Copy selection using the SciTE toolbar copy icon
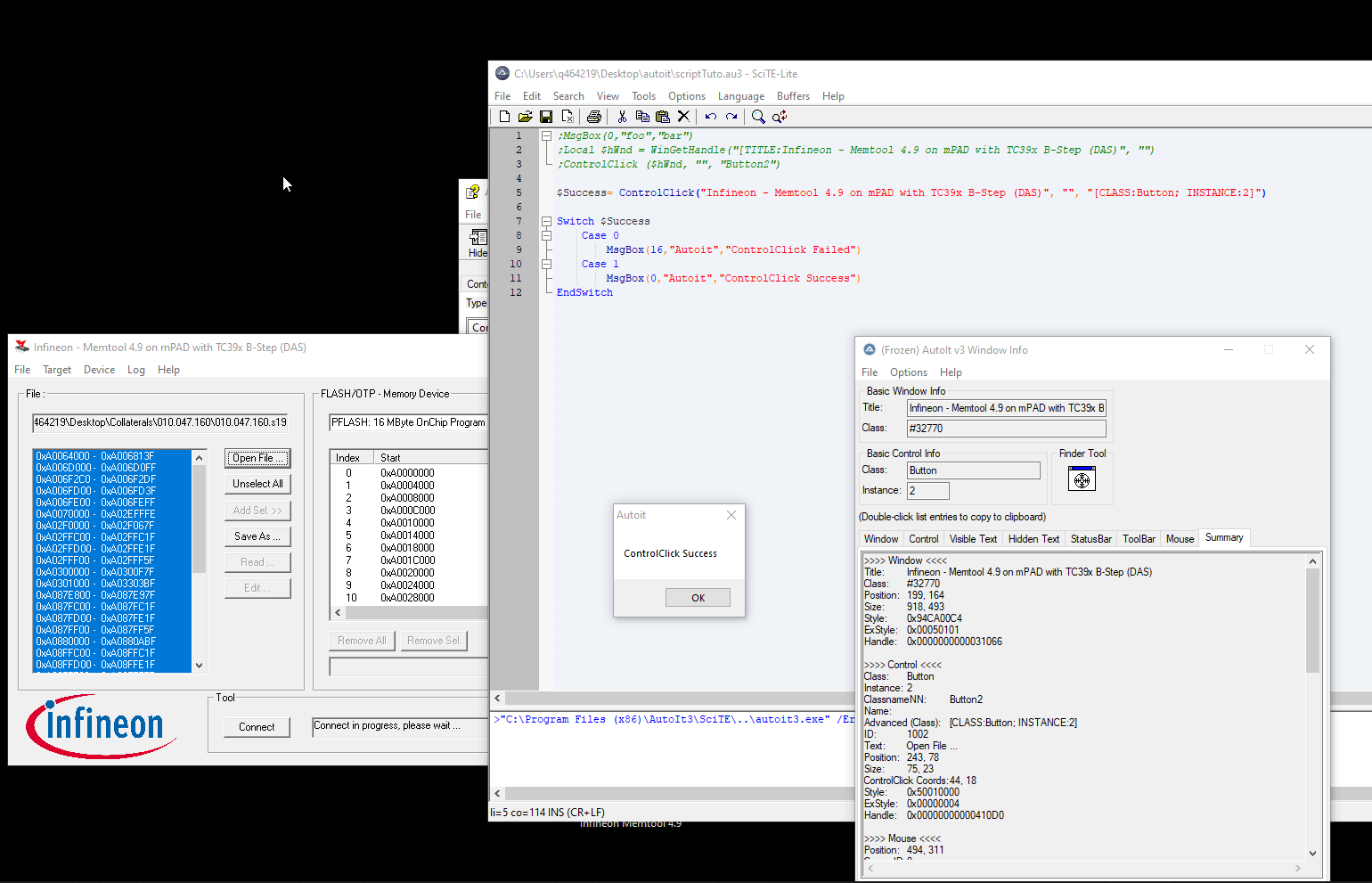This screenshot has width=1372, height=883. pyautogui.click(x=642, y=117)
